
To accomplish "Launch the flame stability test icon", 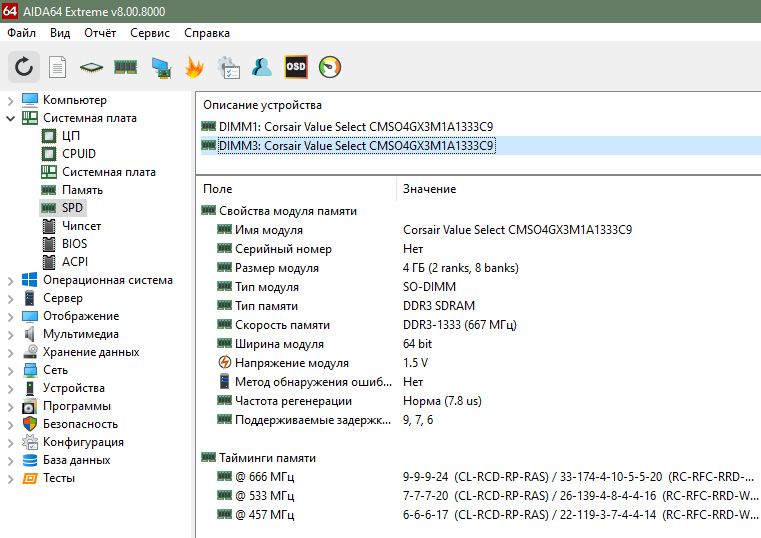I will tap(194, 67).
